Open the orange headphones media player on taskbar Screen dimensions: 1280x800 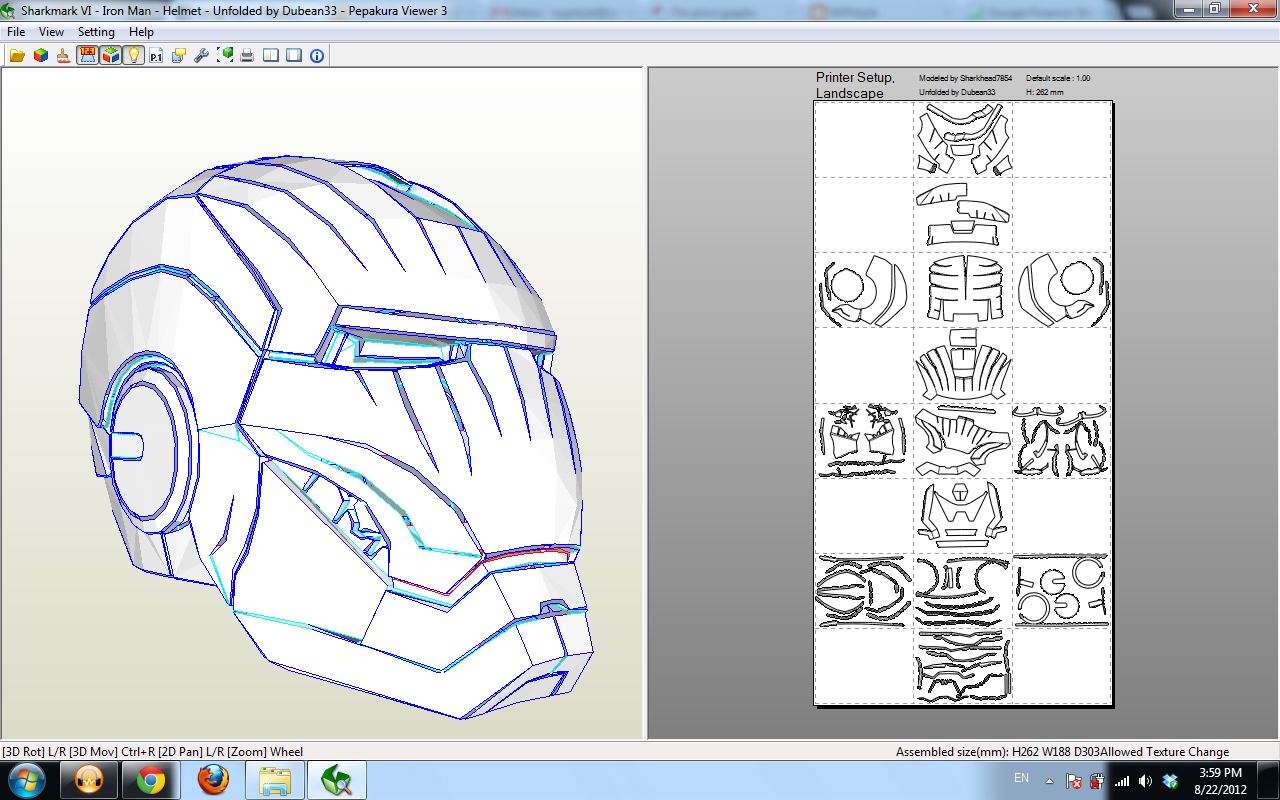pos(89,780)
